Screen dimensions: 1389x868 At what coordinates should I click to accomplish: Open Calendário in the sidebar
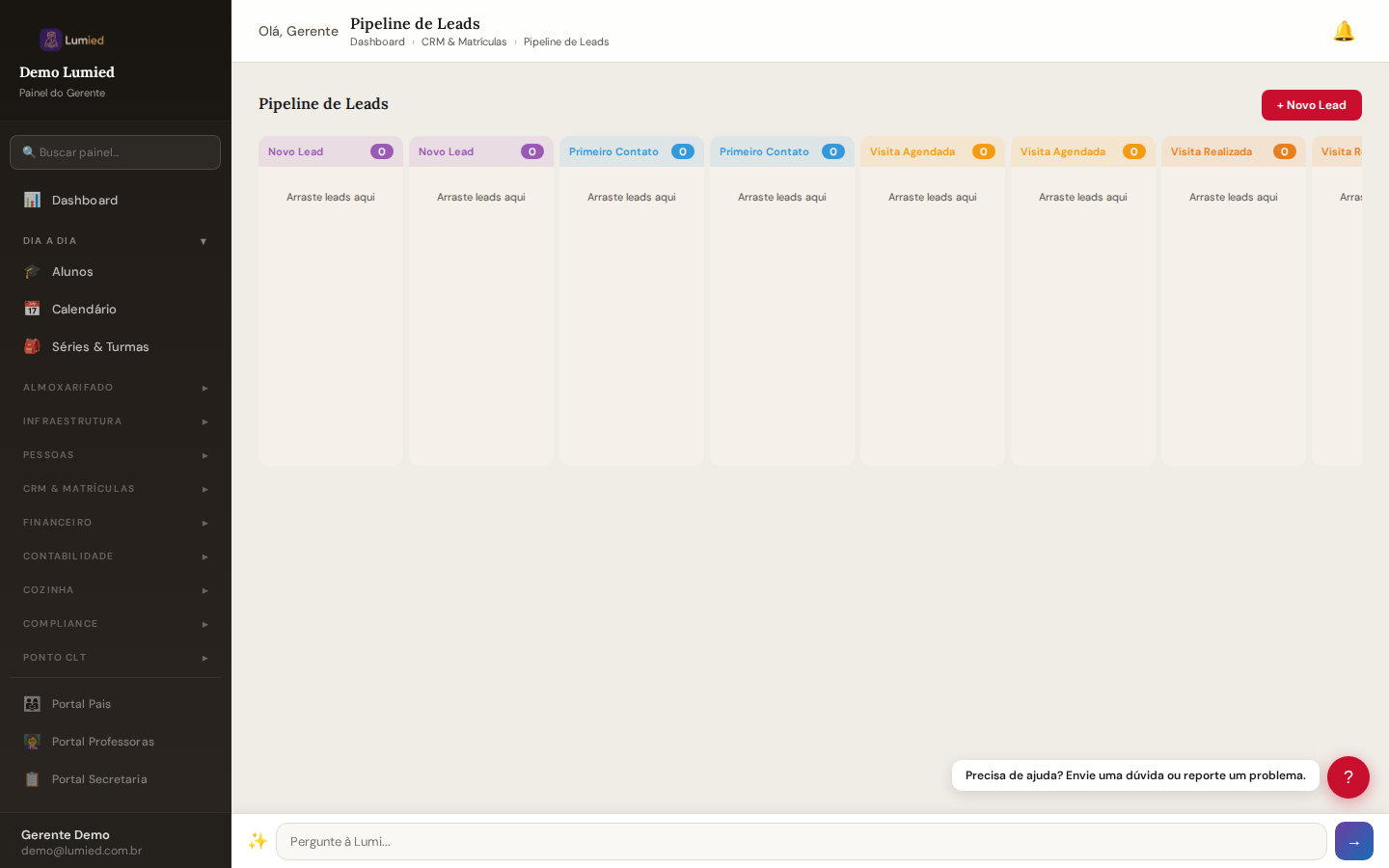[x=84, y=310]
